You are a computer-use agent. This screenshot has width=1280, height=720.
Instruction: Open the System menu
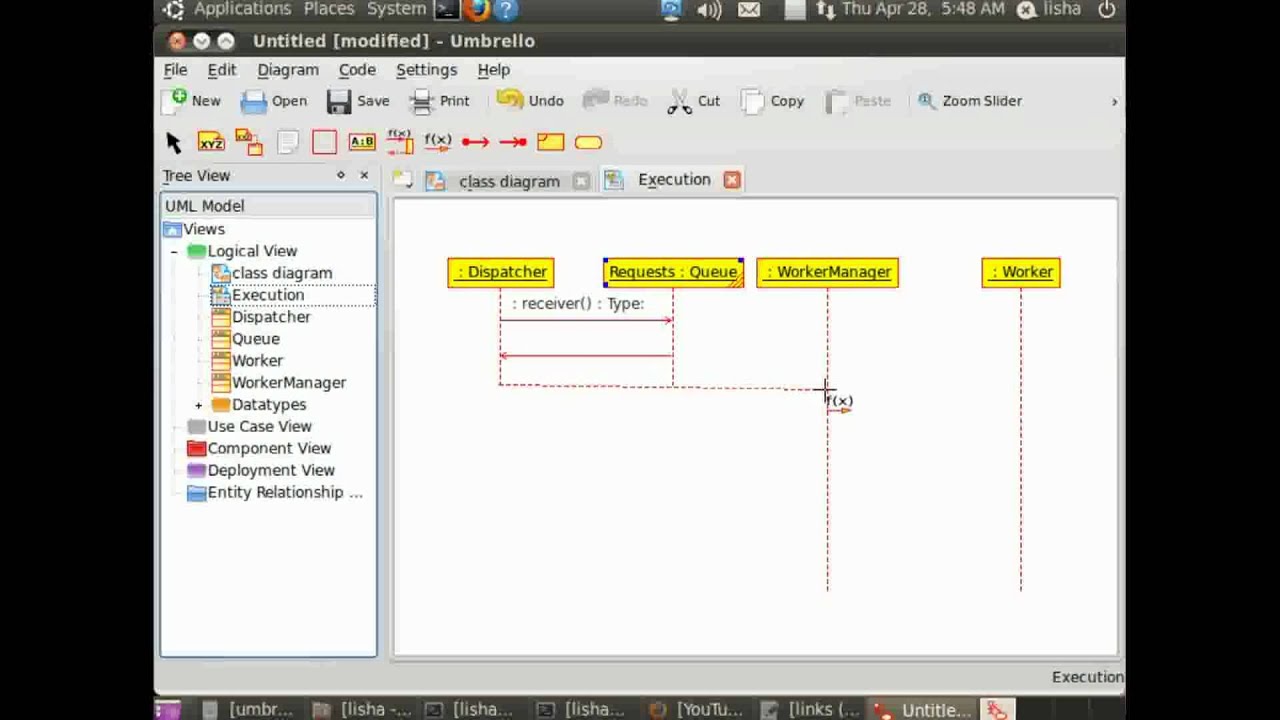coord(396,9)
